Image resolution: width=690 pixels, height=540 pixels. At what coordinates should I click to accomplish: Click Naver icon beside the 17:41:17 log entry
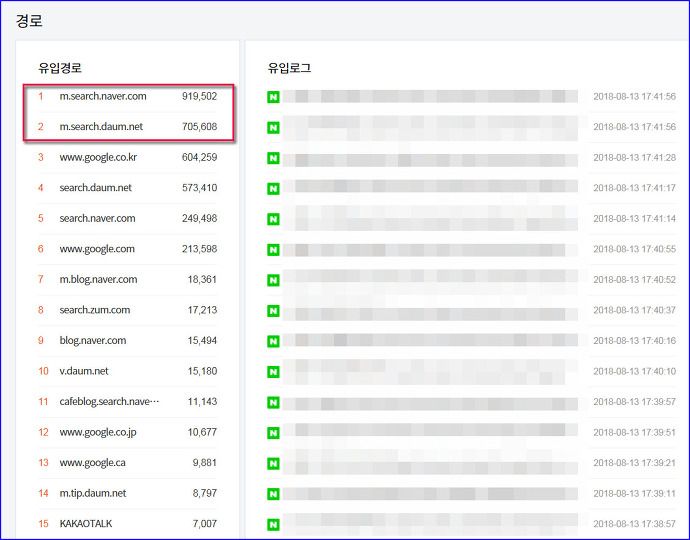[x=273, y=188]
